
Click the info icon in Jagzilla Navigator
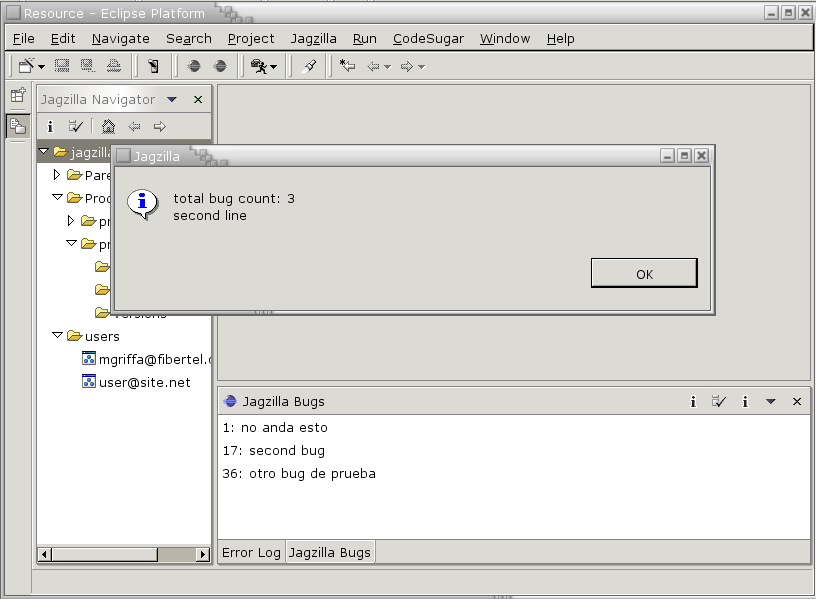(50, 126)
